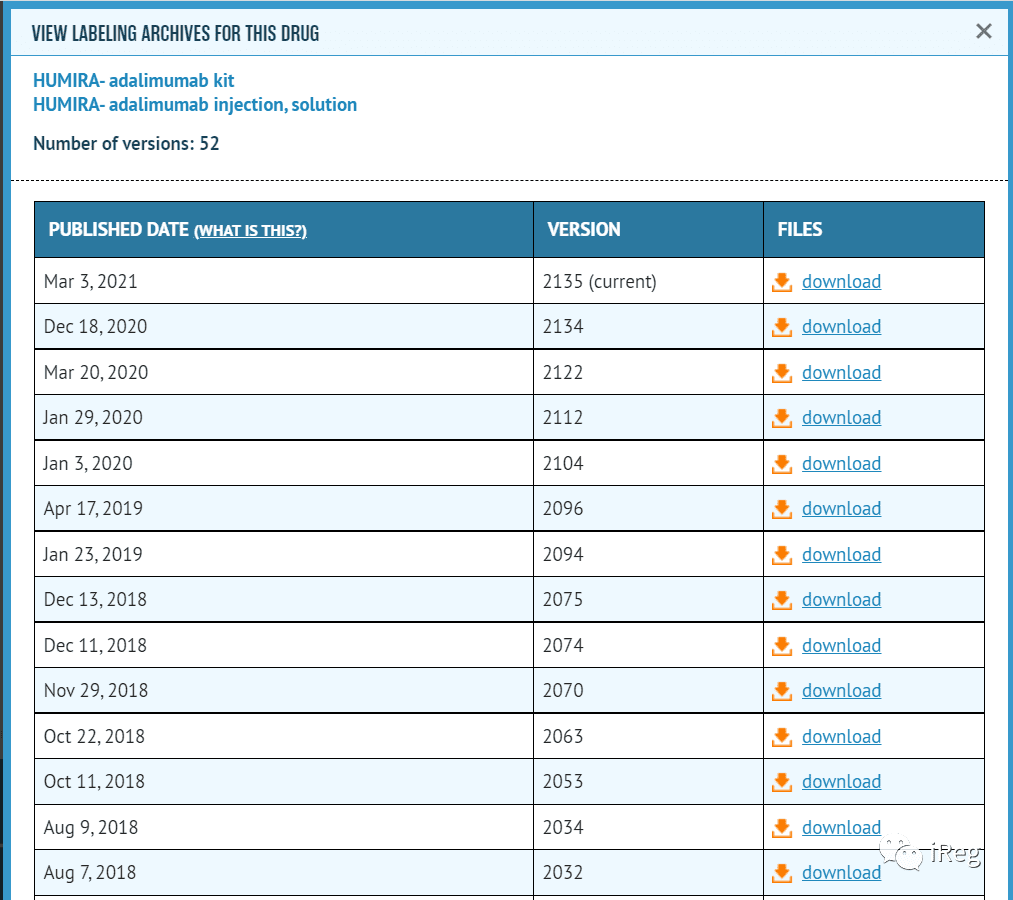The height and width of the screenshot is (900, 1013).
Task: Open HUMIRA- adalimumab injection, solution link
Action: [x=195, y=105]
